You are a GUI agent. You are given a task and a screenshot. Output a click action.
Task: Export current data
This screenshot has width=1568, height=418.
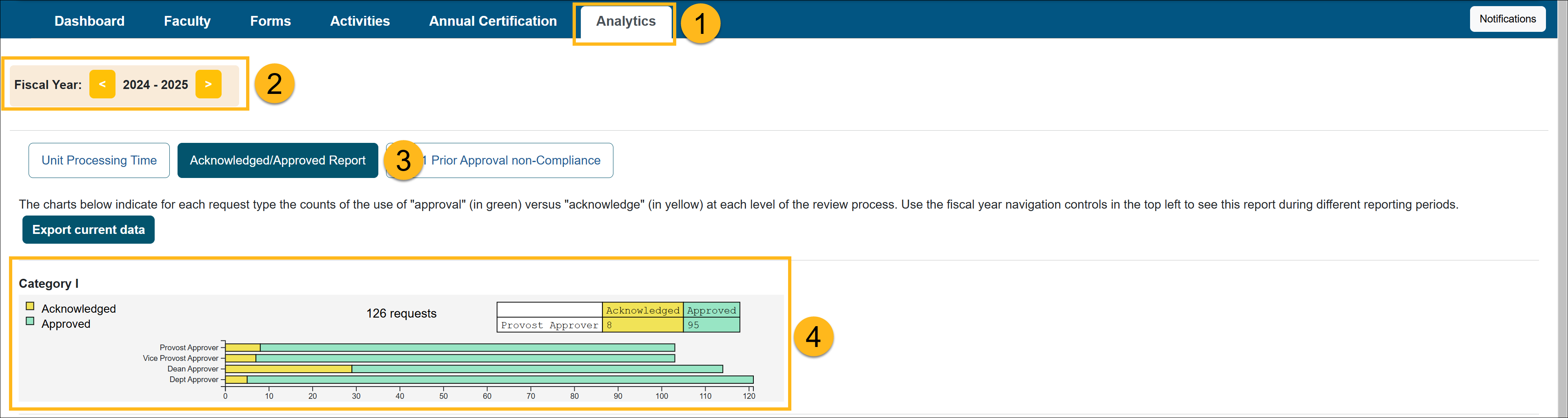pos(88,229)
